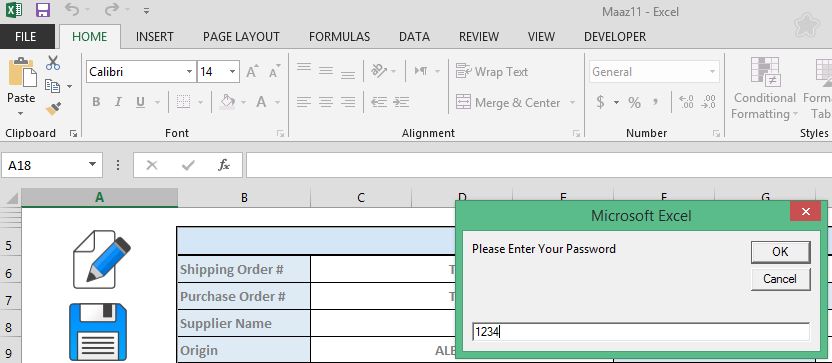This screenshot has height=363, width=832.
Task: Center text horizontally
Action: coord(326,102)
